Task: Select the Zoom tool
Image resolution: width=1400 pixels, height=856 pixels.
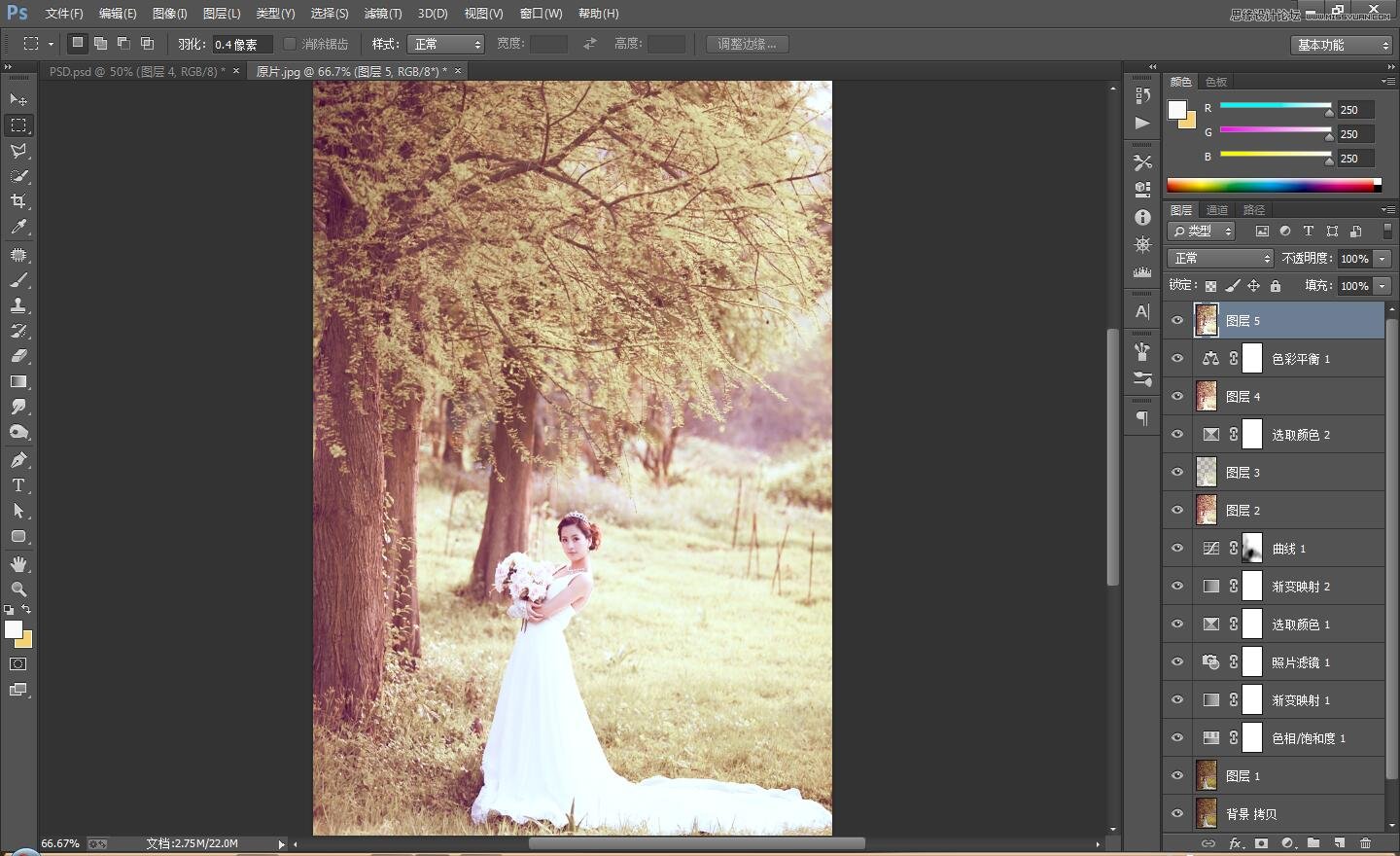Action: 18,589
